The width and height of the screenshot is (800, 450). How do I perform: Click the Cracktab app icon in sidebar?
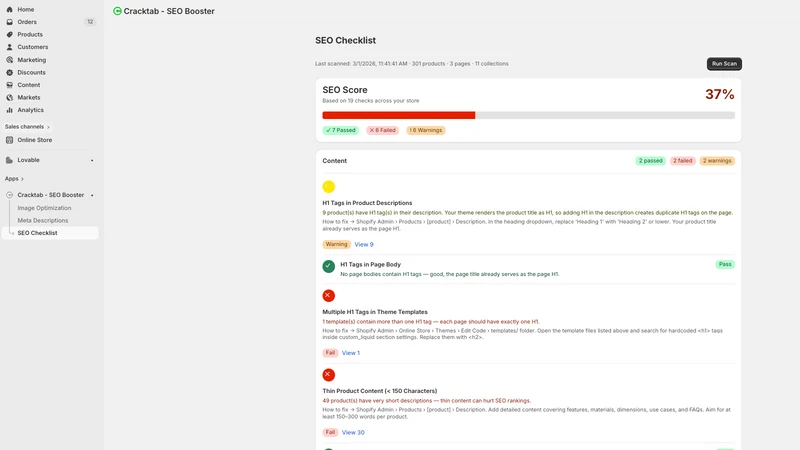[9, 195]
